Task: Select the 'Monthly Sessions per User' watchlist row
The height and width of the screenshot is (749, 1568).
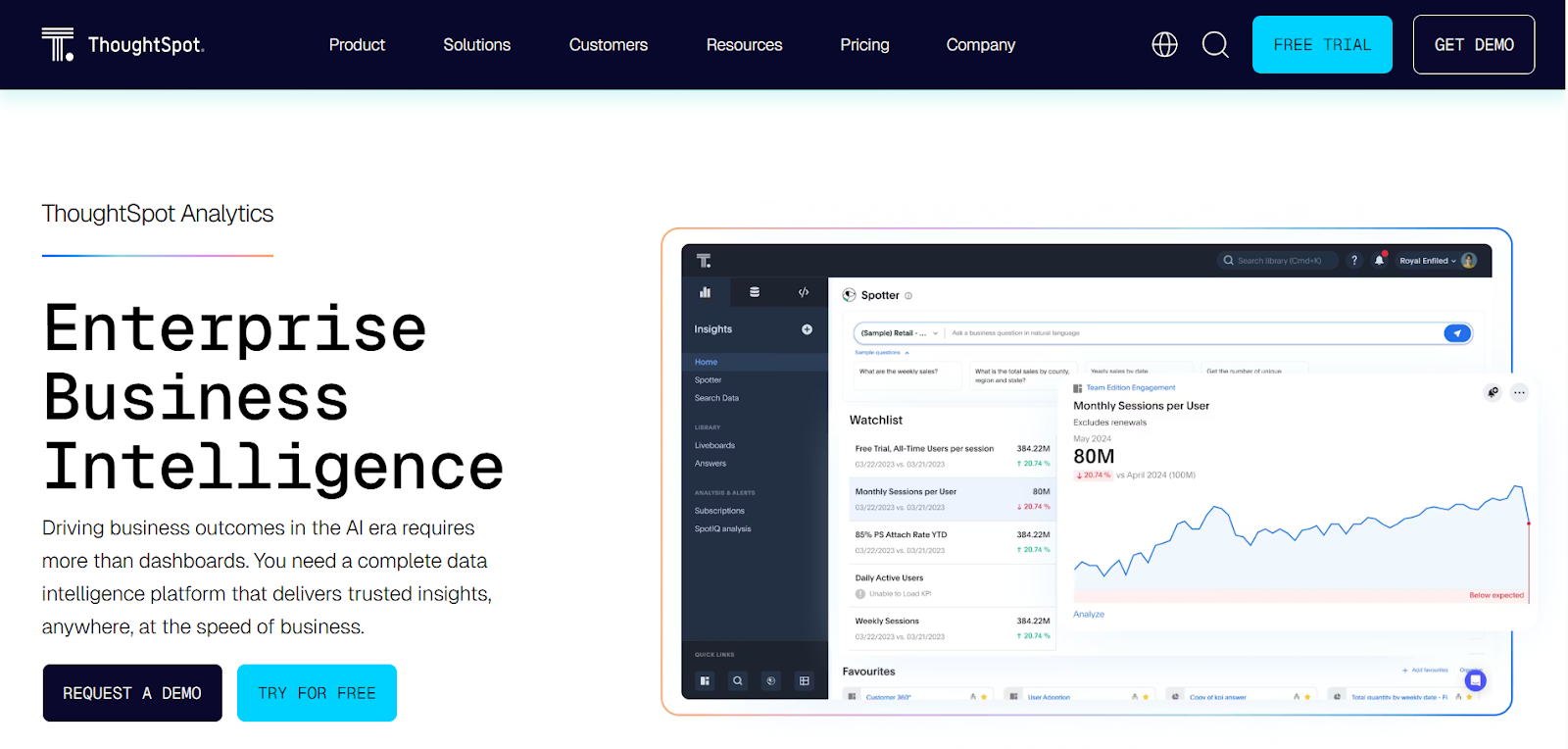Action: click(x=952, y=499)
